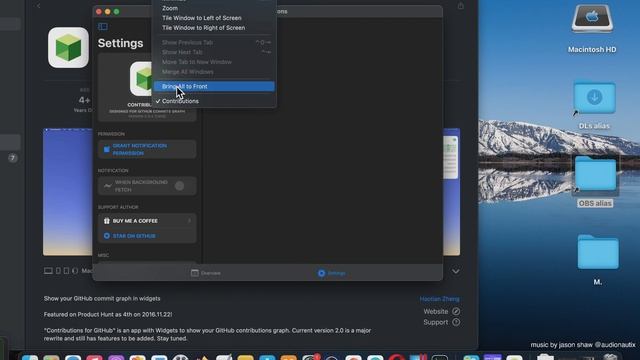640x360 pixels.
Task: Open the DLs alias folder on desktop
Action: [x=594, y=98]
